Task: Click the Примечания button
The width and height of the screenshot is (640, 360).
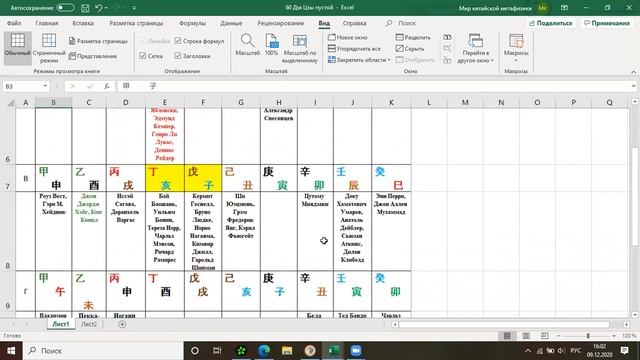Action: tap(607, 23)
